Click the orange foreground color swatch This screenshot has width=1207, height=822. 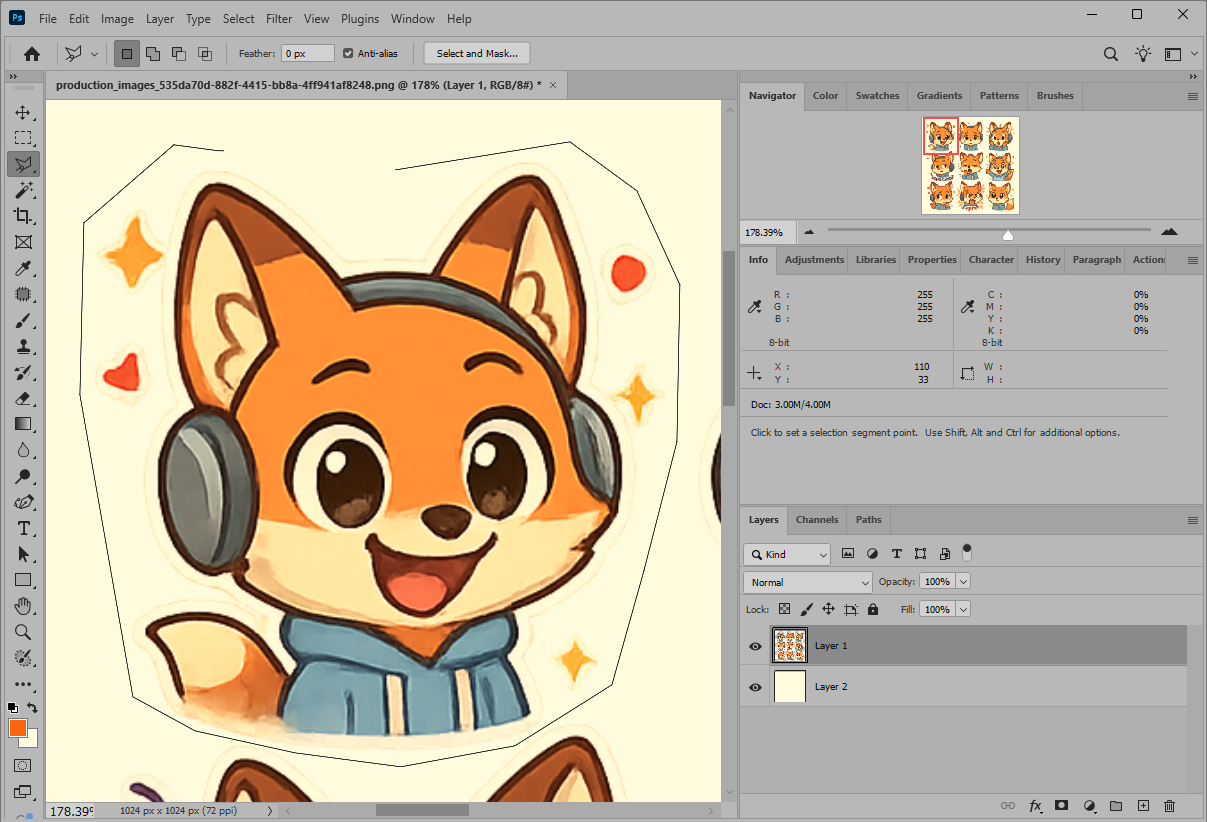(17, 728)
